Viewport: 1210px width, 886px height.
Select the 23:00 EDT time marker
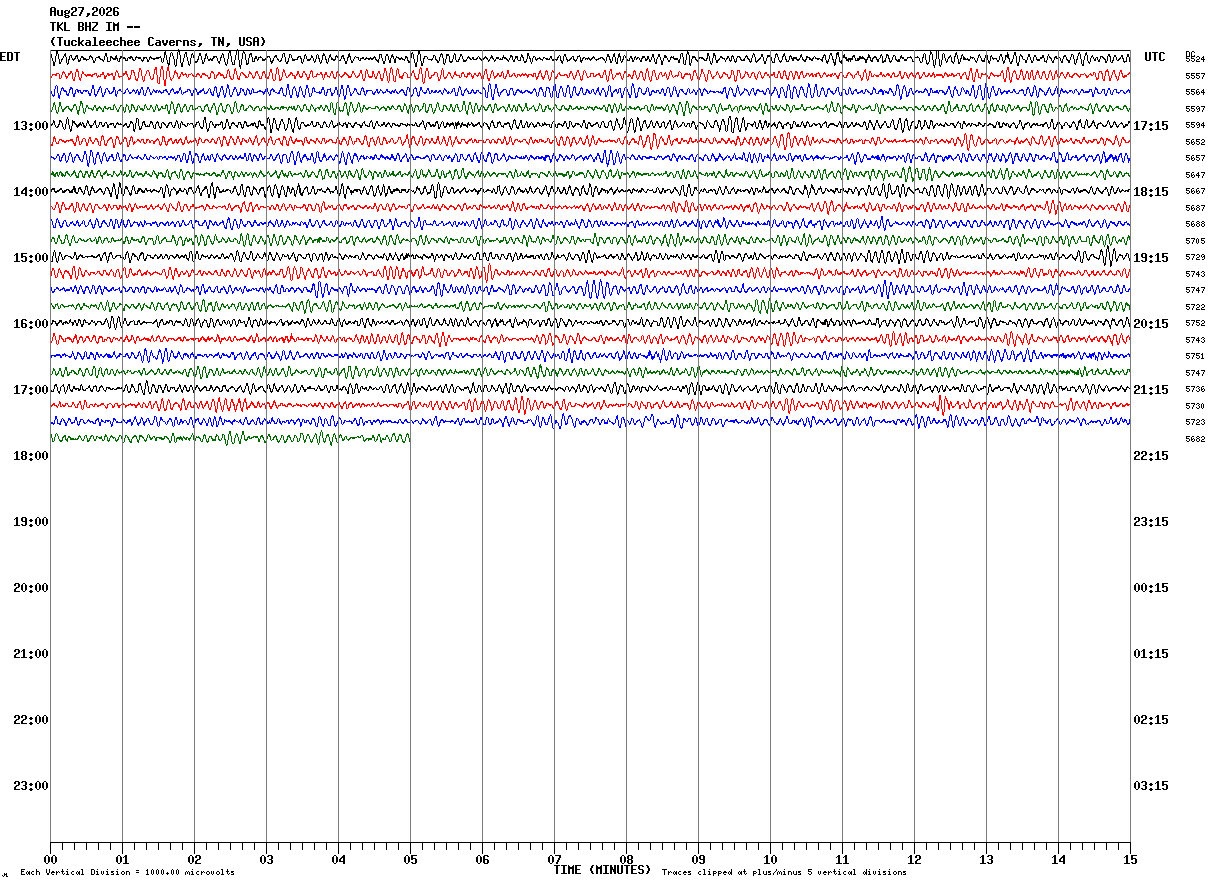(31, 785)
